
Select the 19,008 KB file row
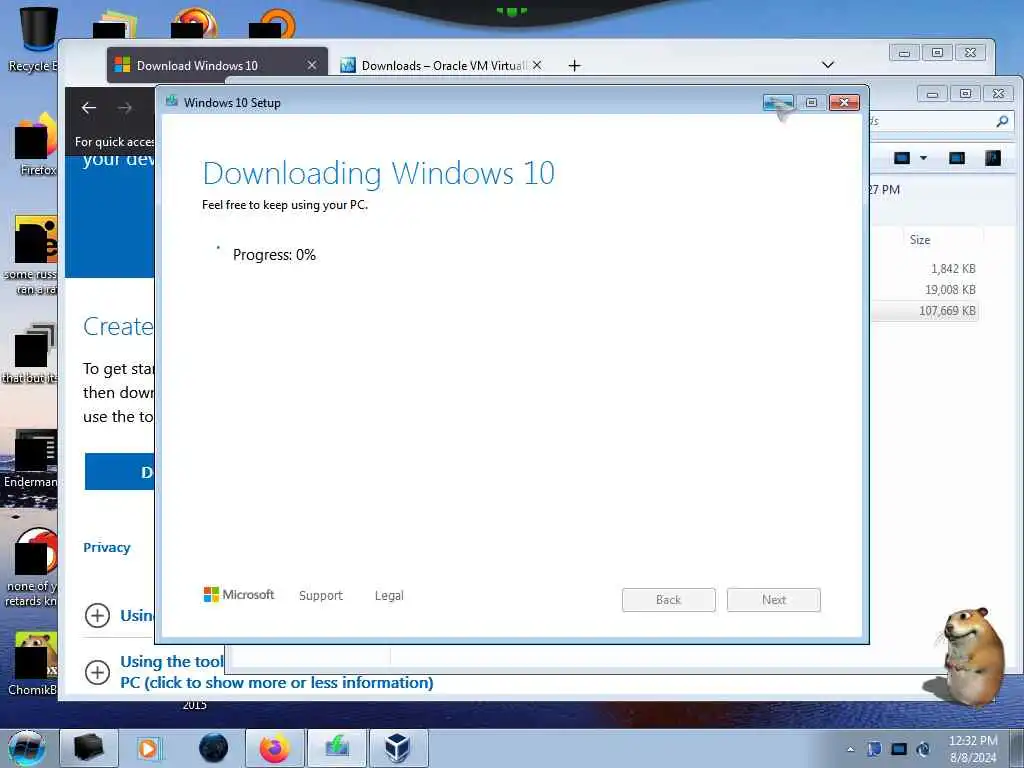[925, 289]
